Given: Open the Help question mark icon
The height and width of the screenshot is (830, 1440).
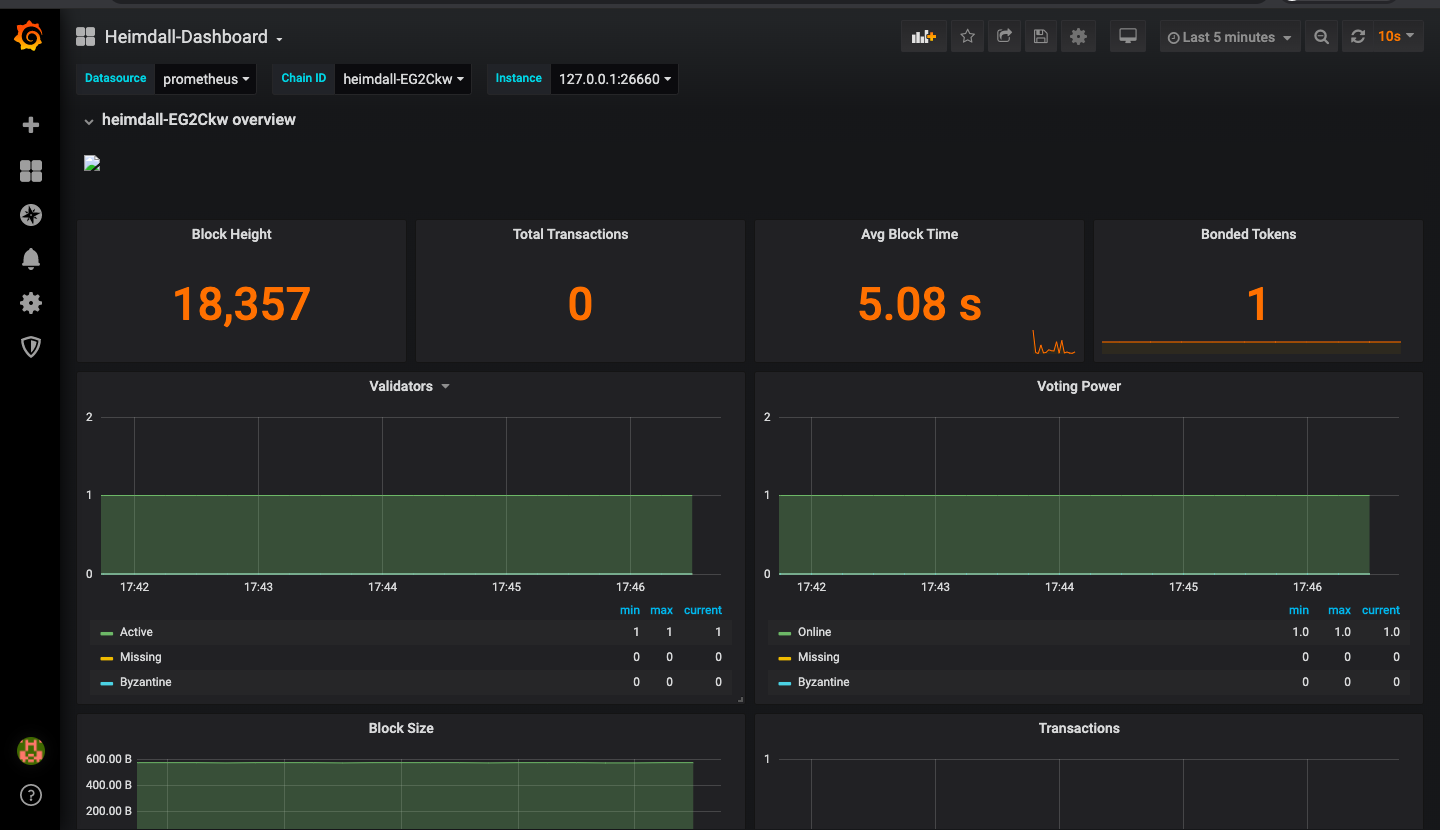Looking at the screenshot, I should coord(31,796).
